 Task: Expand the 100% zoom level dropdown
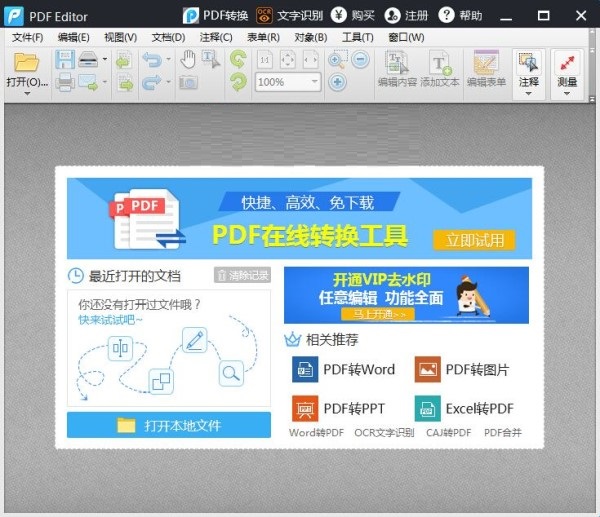point(315,82)
